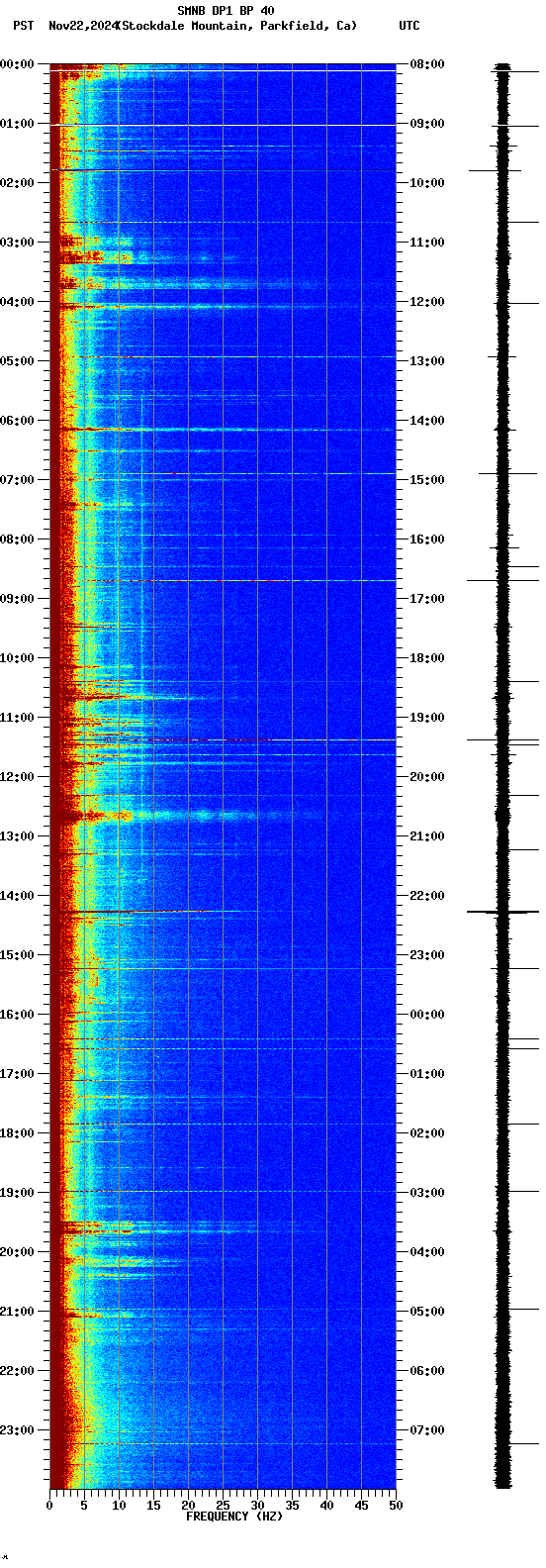Click the white data-gap streak after 11:00 PST

pyautogui.click(x=333, y=739)
